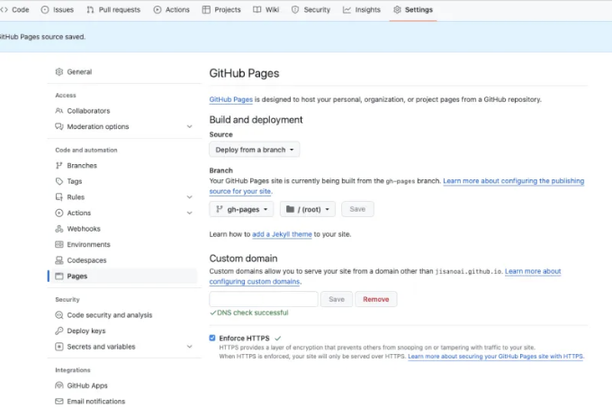Viewport: 612px width, 410px height.
Task: Open the Code tab
Action: pos(15,10)
